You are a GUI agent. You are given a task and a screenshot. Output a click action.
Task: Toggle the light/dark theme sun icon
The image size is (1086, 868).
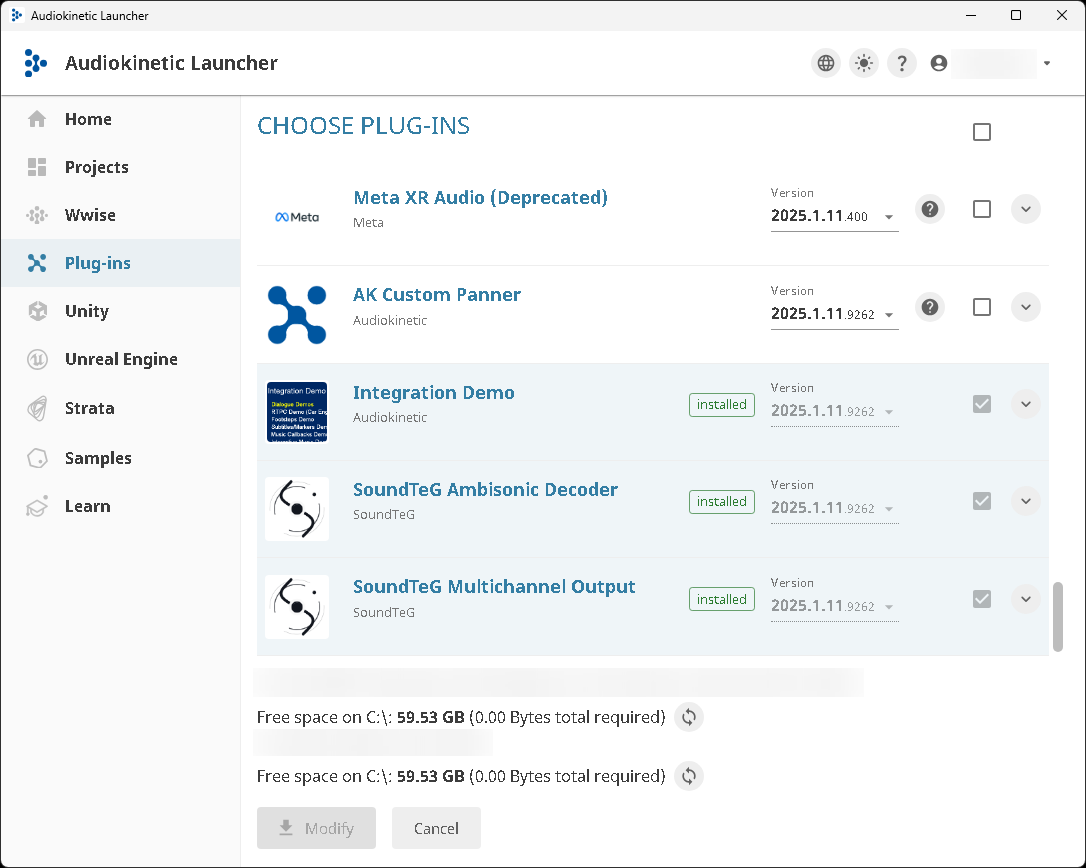[864, 63]
